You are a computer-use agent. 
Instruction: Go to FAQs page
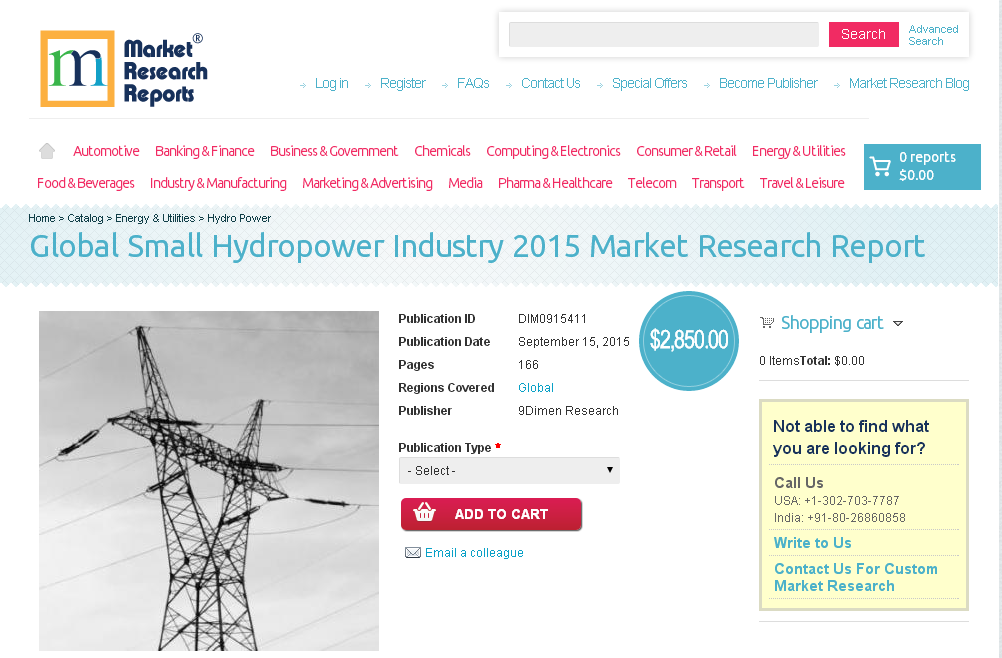pyautogui.click(x=473, y=84)
